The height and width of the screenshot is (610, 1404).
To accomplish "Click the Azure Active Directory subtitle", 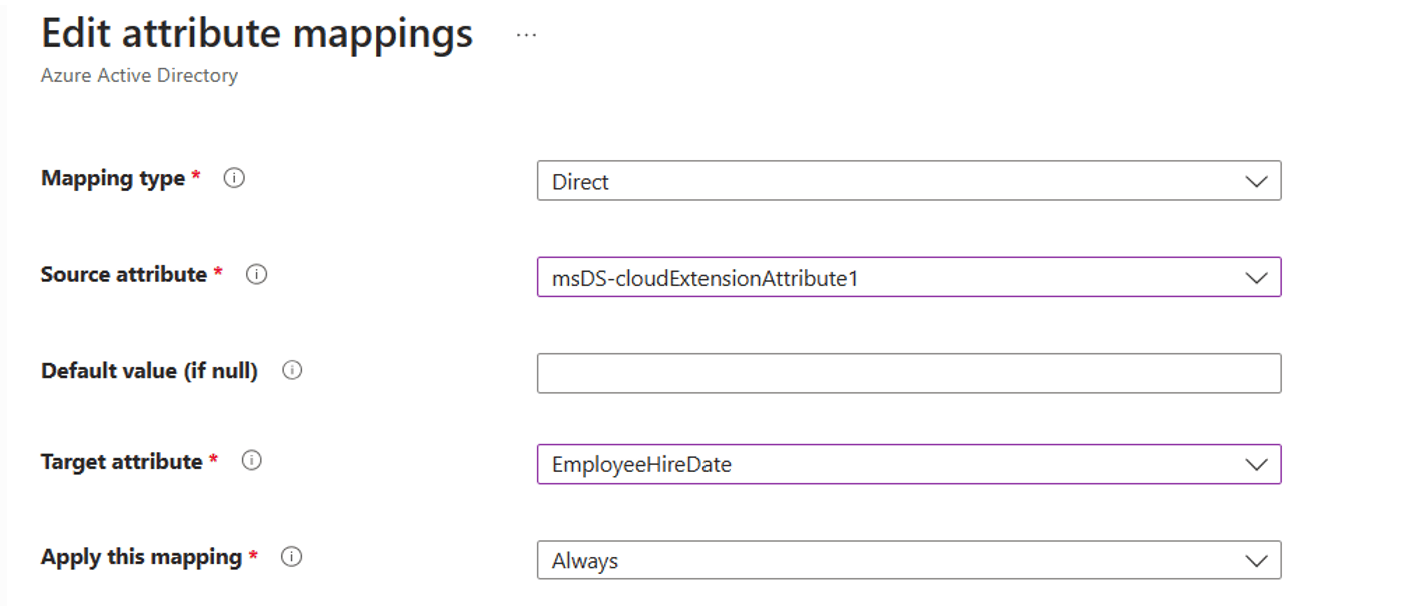I will tap(139, 76).
